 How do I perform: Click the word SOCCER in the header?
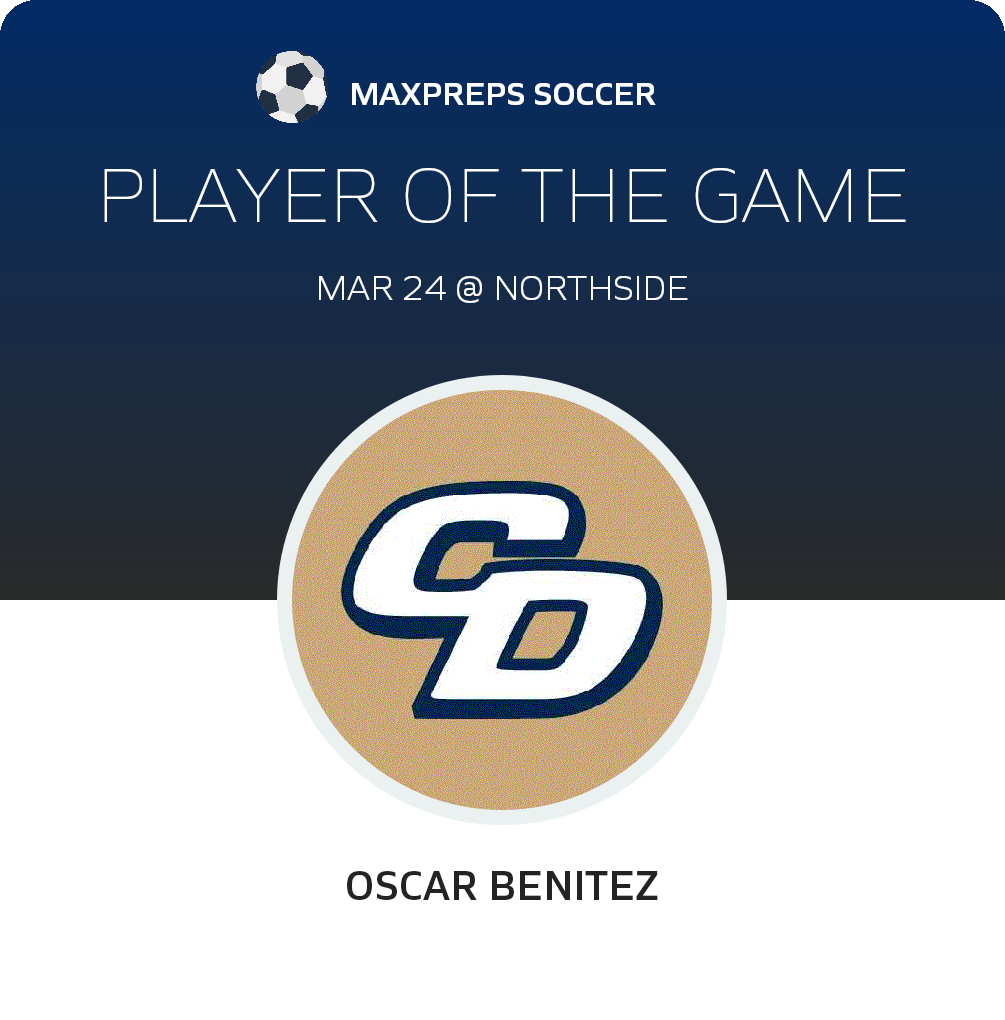point(595,94)
